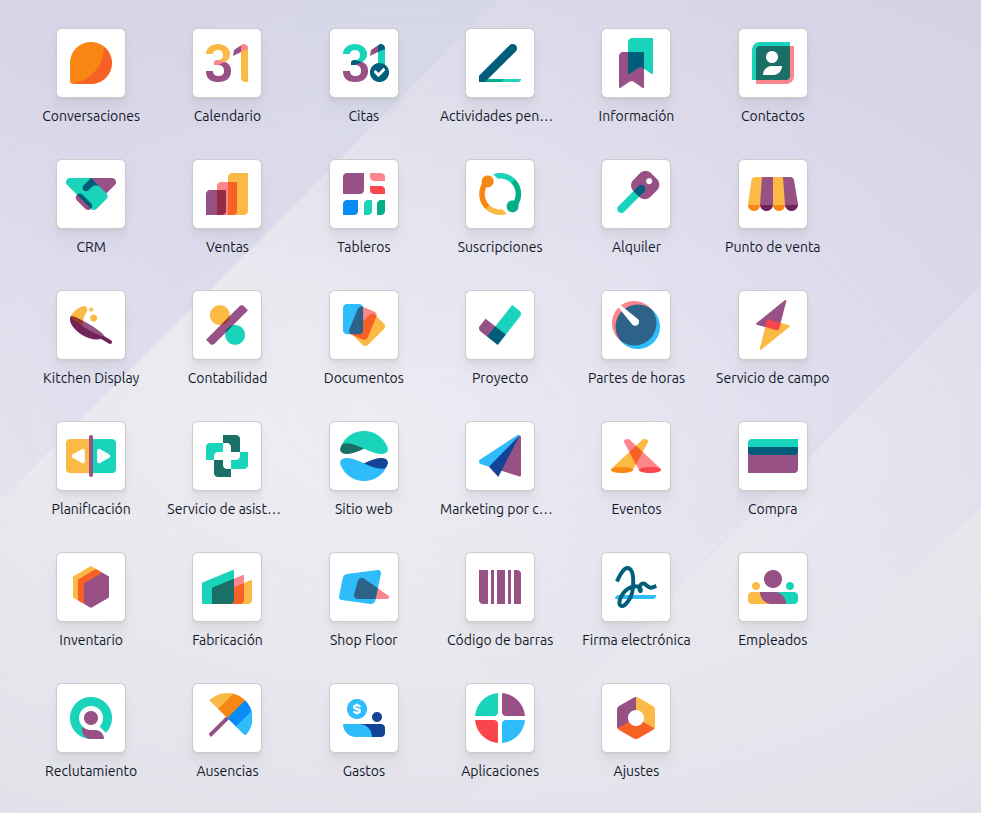Image resolution: width=981 pixels, height=813 pixels.
Task: Select the Servicio de campo app
Action: [772, 324]
